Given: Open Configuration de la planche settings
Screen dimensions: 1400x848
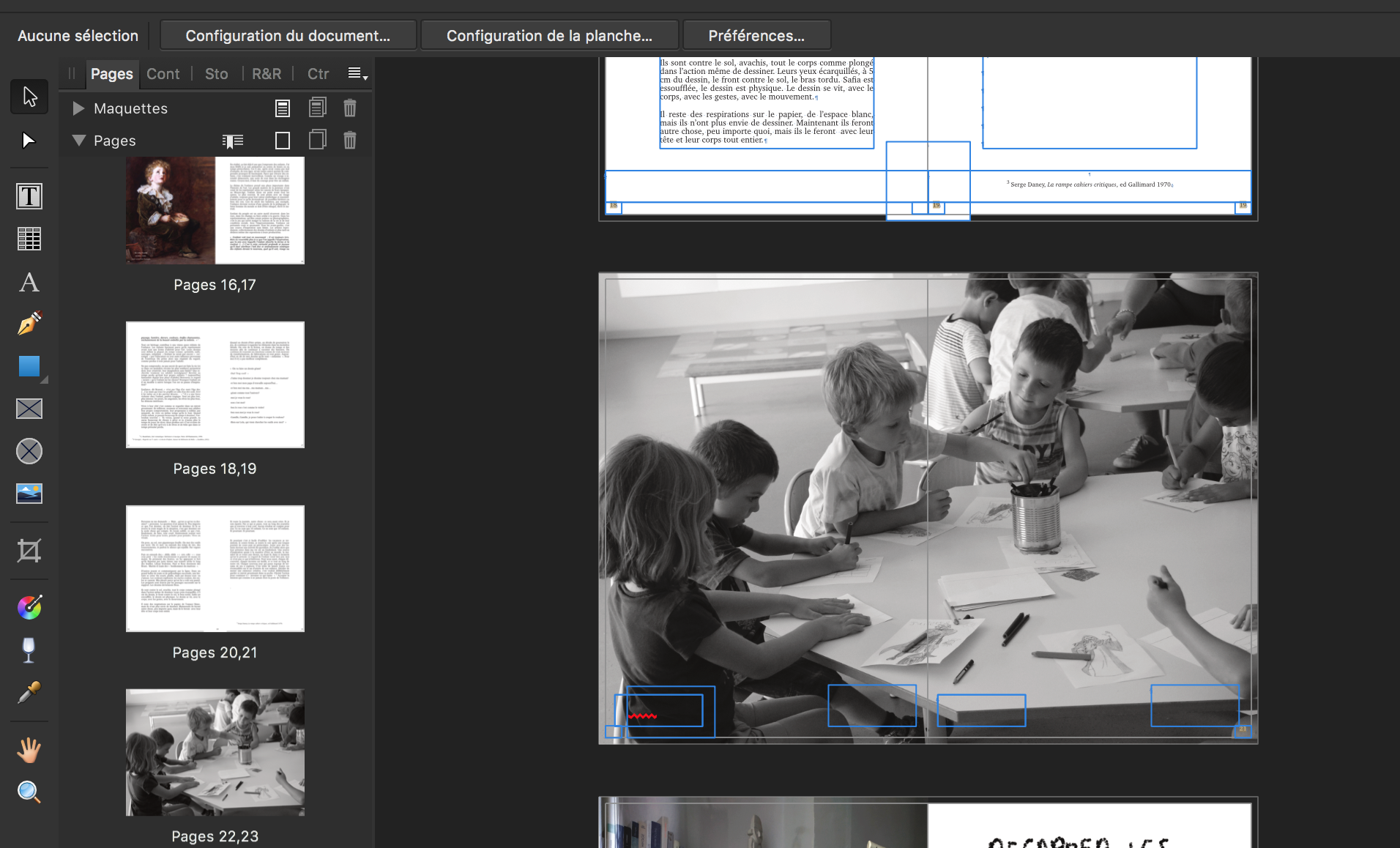Looking at the screenshot, I should pos(549,36).
